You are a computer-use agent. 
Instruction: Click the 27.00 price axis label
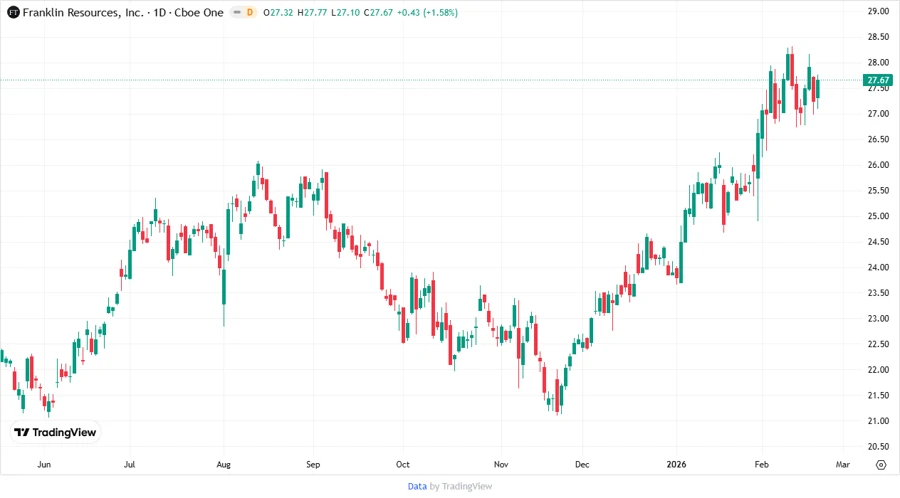pyautogui.click(x=878, y=114)
